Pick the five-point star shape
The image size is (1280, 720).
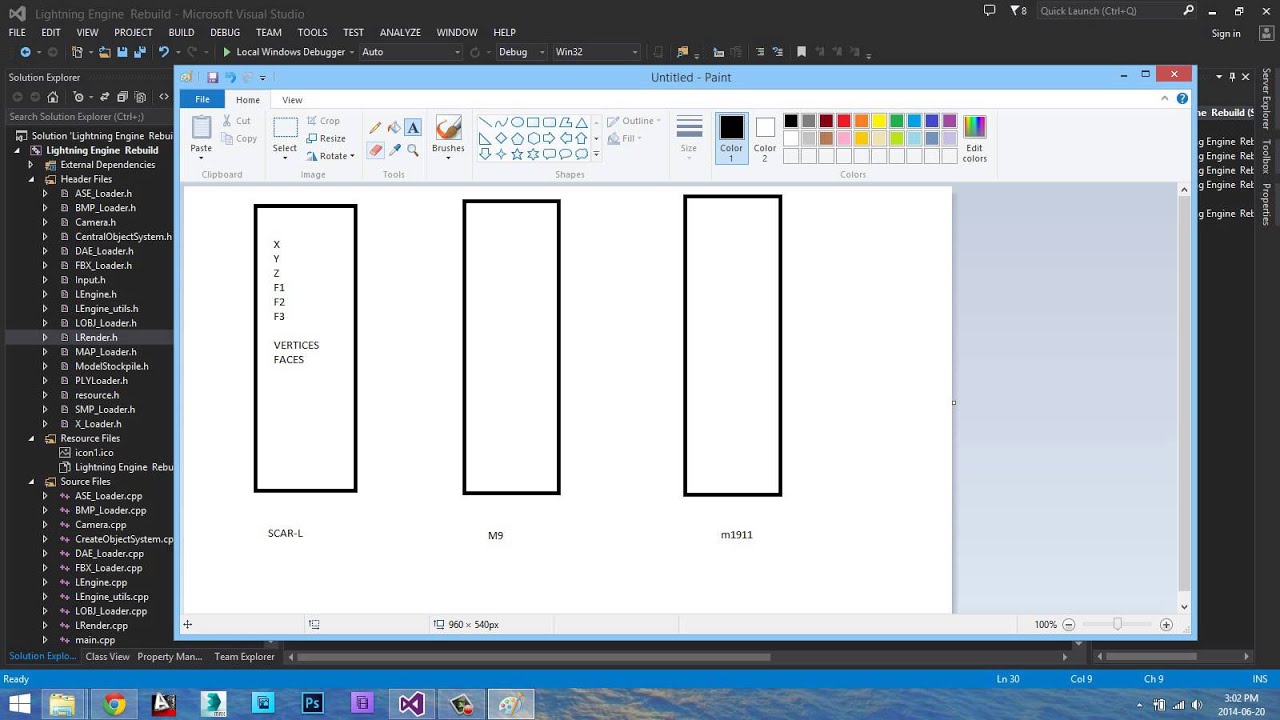pyautogui.click(x=517, y=154)
